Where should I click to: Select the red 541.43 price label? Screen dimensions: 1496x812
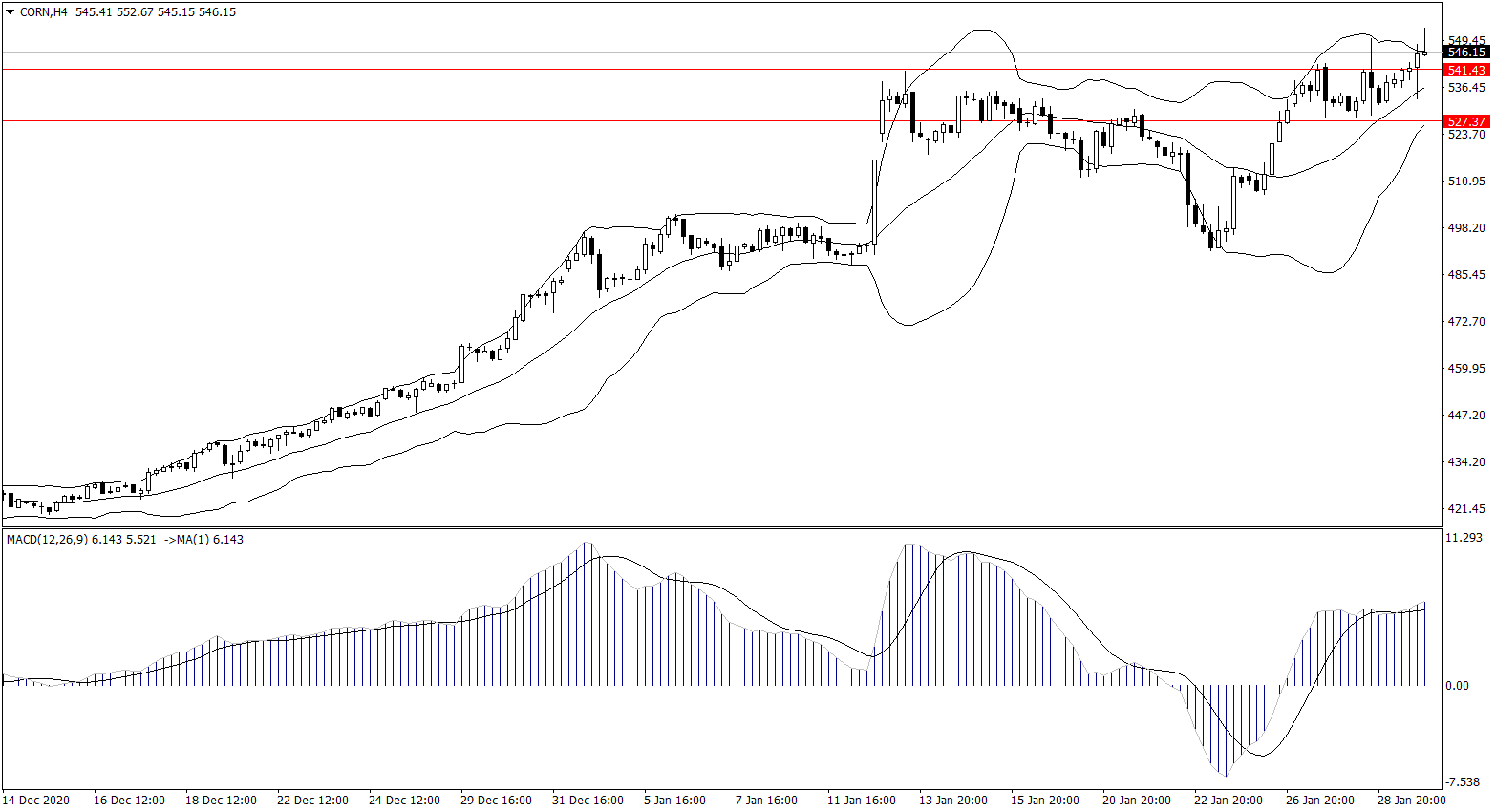click(1465, 71)
